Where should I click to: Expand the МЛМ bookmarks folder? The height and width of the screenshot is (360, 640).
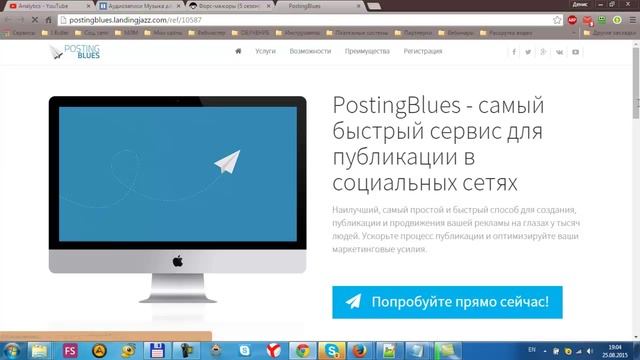127,33
